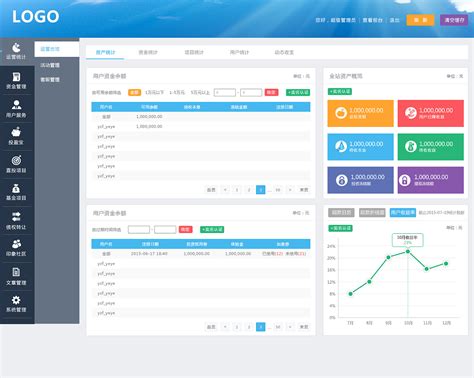474x378 pixels.
Task: Go to previous page in lower table pagination
Action: [225, 327]
